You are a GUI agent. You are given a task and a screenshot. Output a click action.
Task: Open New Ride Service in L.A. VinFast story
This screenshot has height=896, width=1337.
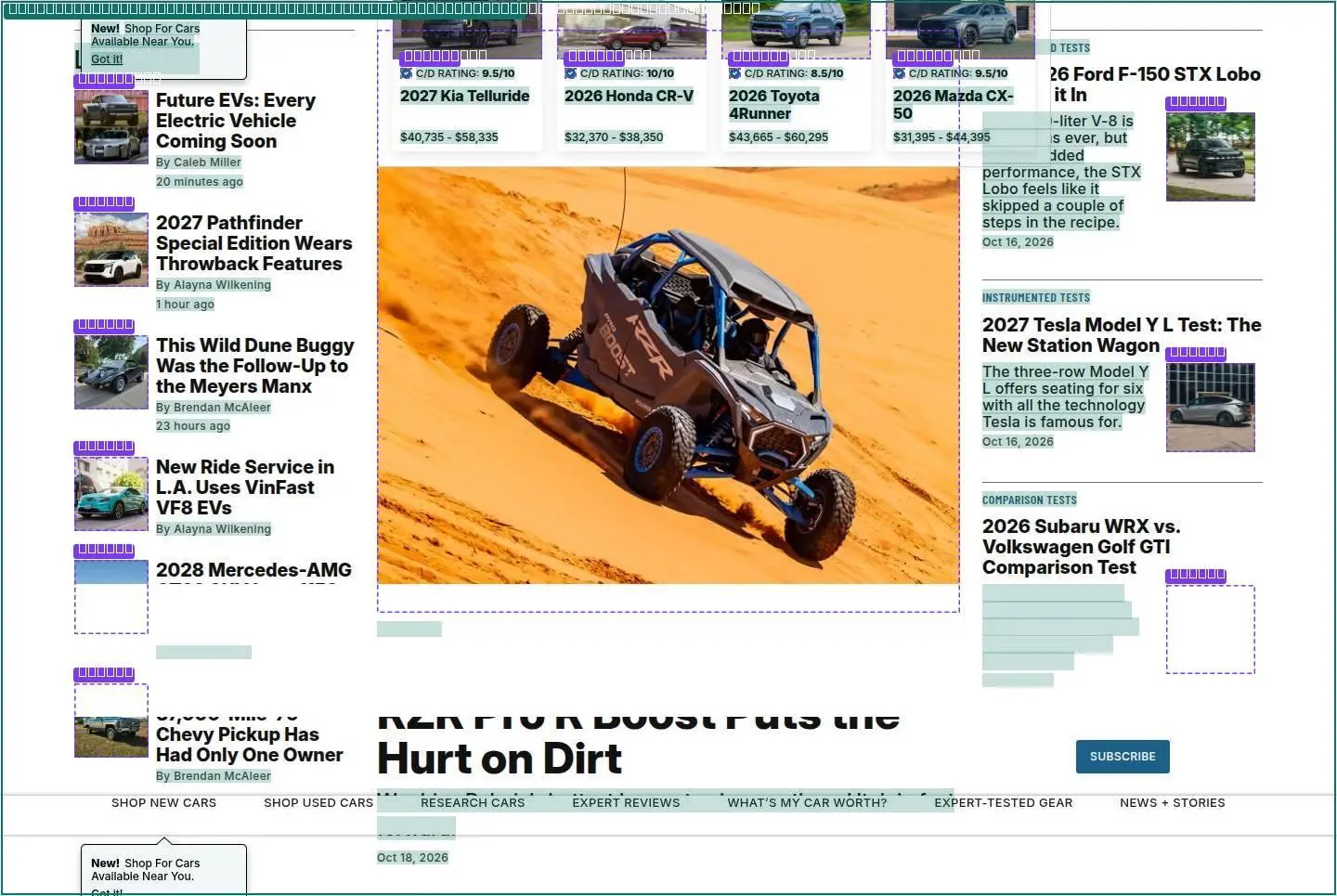[245, 487]
